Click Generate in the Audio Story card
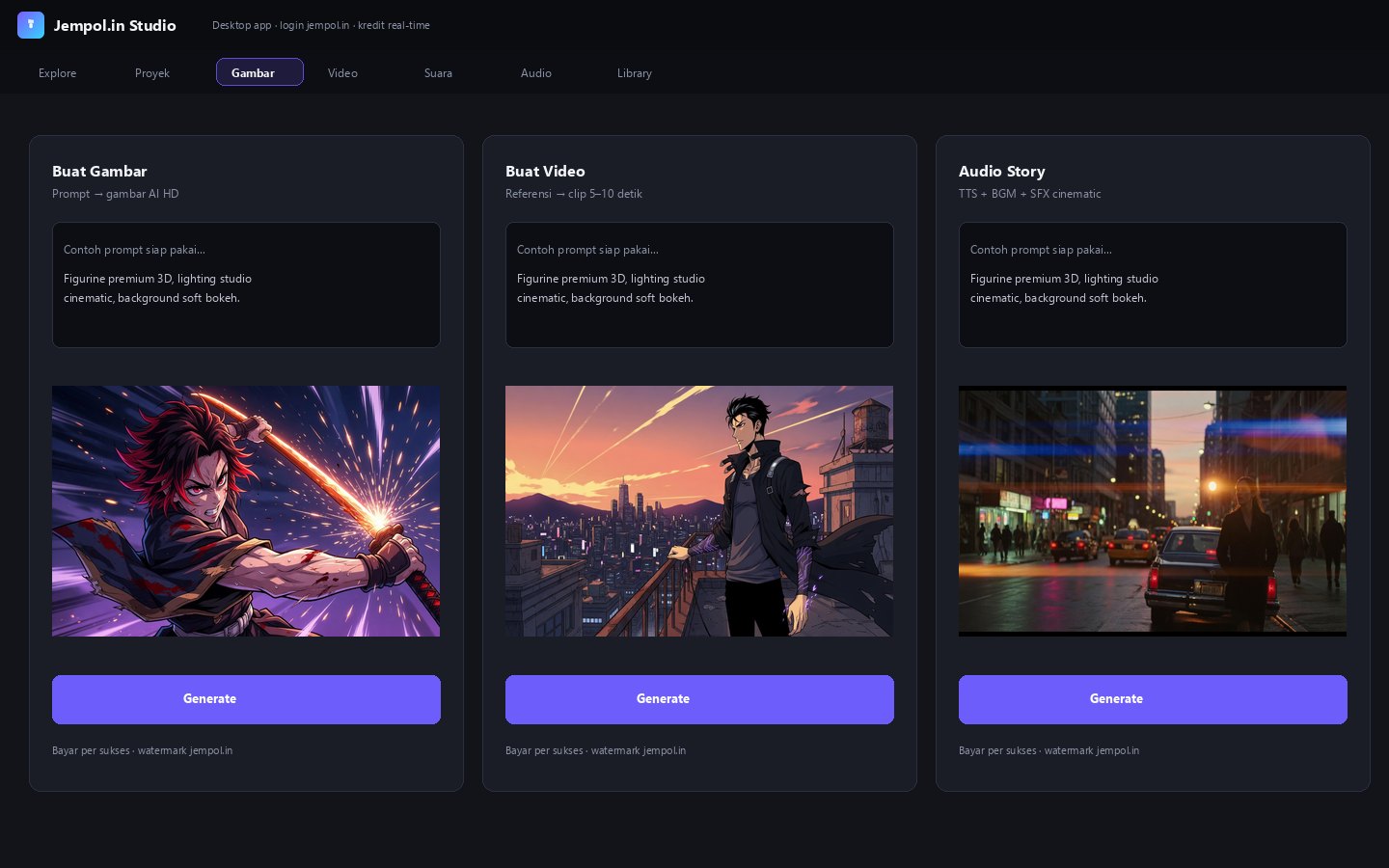Screen dimensions: 1389x868 1153,699
